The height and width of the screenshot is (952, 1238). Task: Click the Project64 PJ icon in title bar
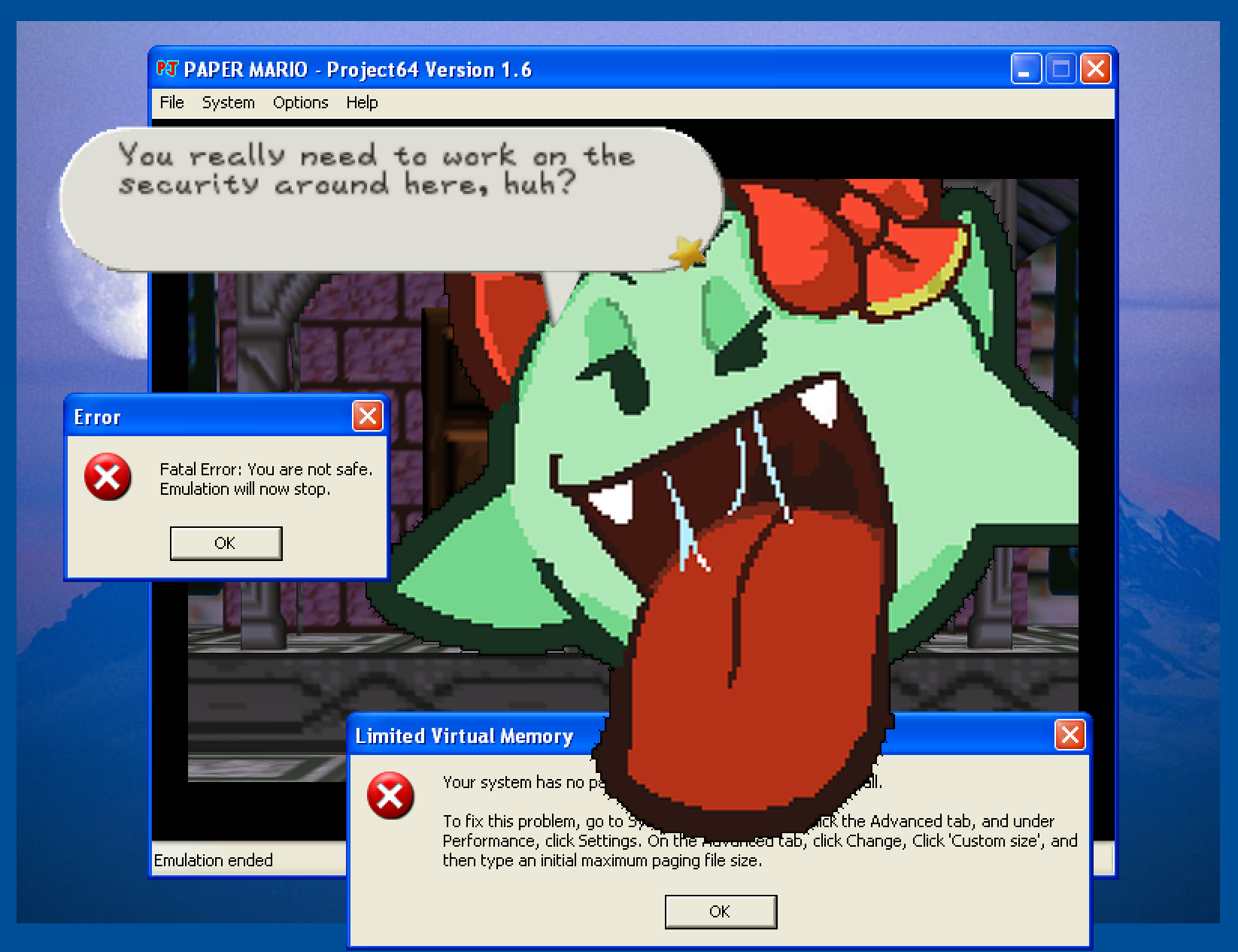pos(166,69)
